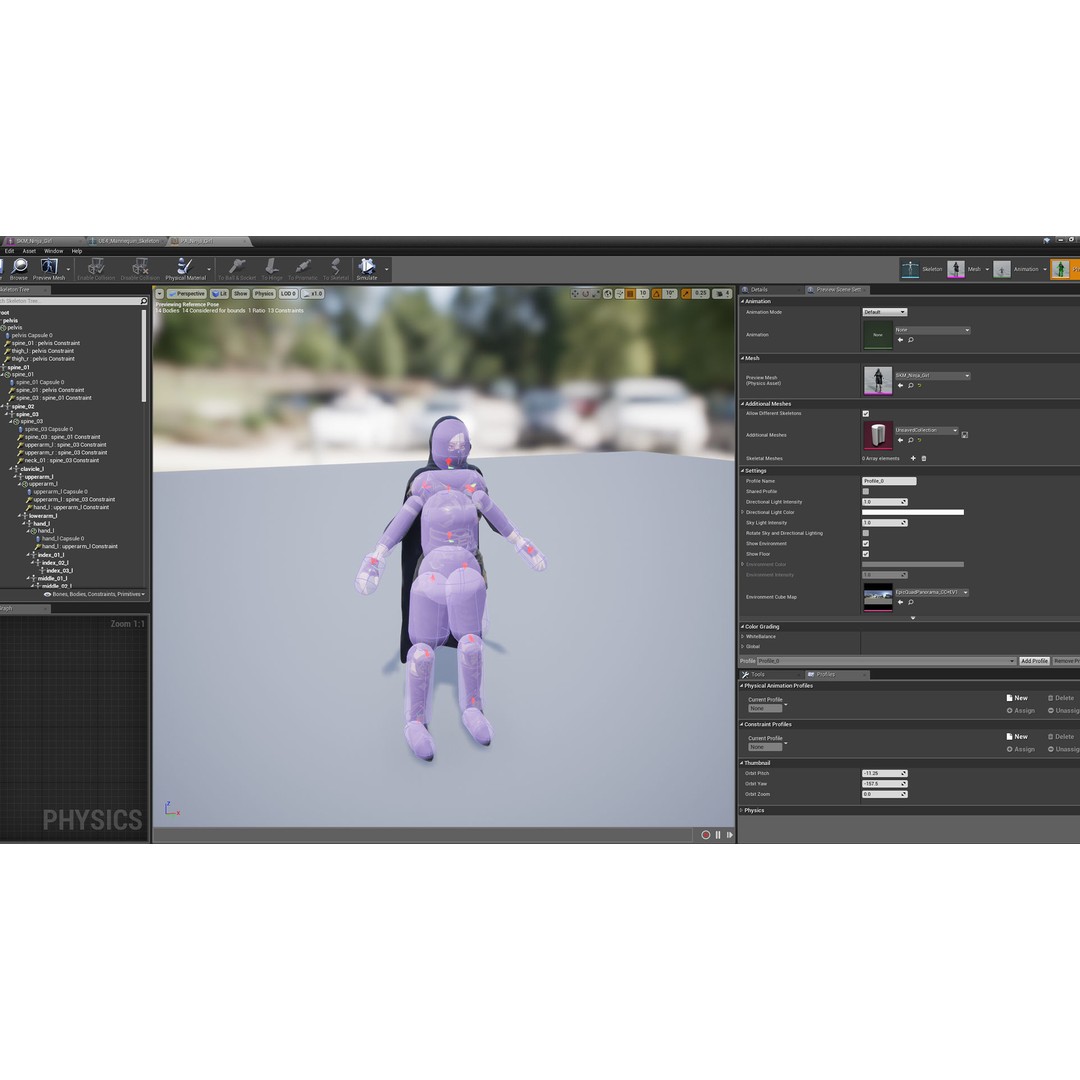1080x1080 pixels.
Task: Switch to the Mesh editor mode
Action: point(964,269)
